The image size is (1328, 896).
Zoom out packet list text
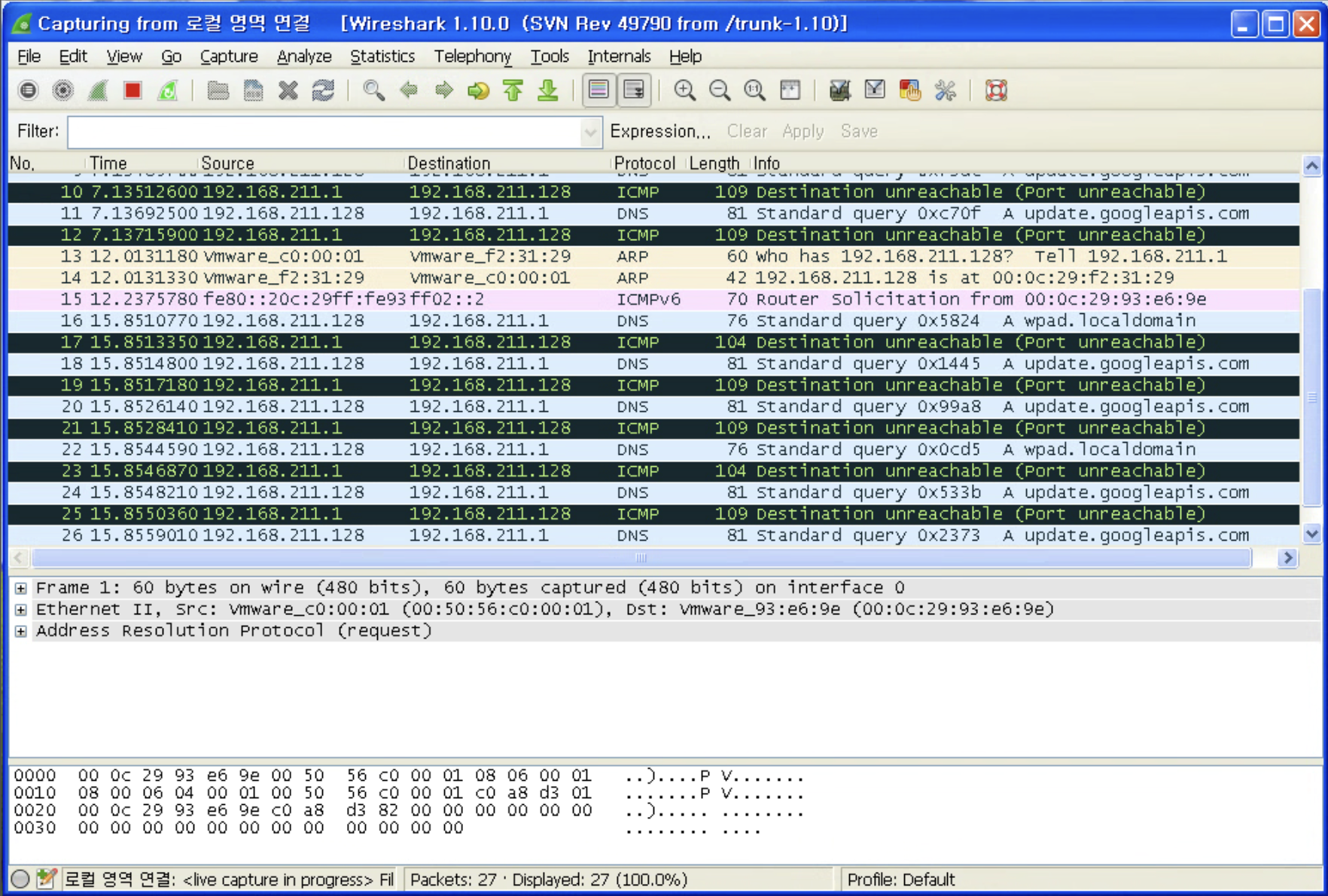click(720, 90)
